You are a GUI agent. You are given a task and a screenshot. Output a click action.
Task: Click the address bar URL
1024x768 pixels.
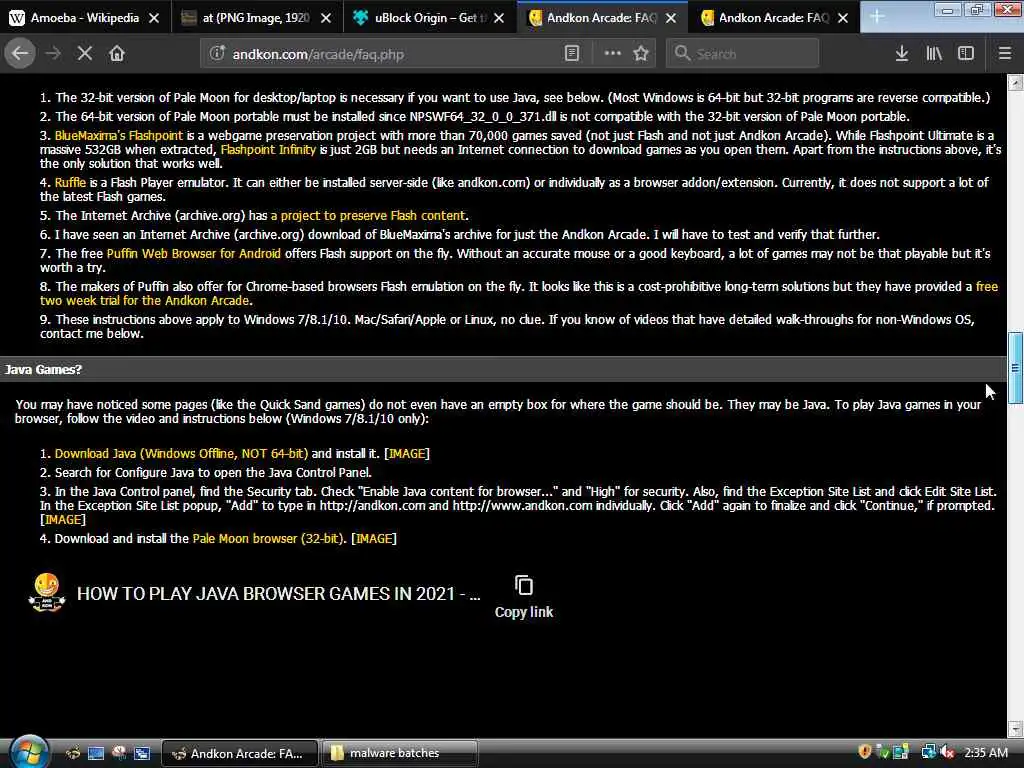[318, 54]
